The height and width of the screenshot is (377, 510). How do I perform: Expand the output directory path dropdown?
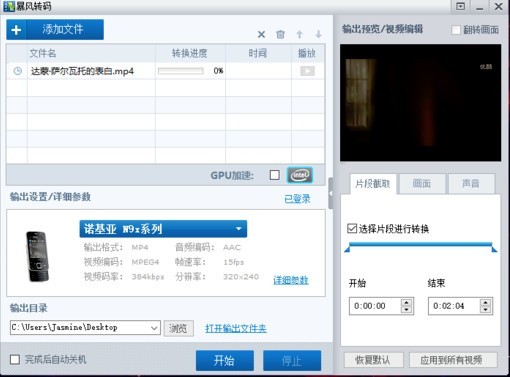[154, 328]
